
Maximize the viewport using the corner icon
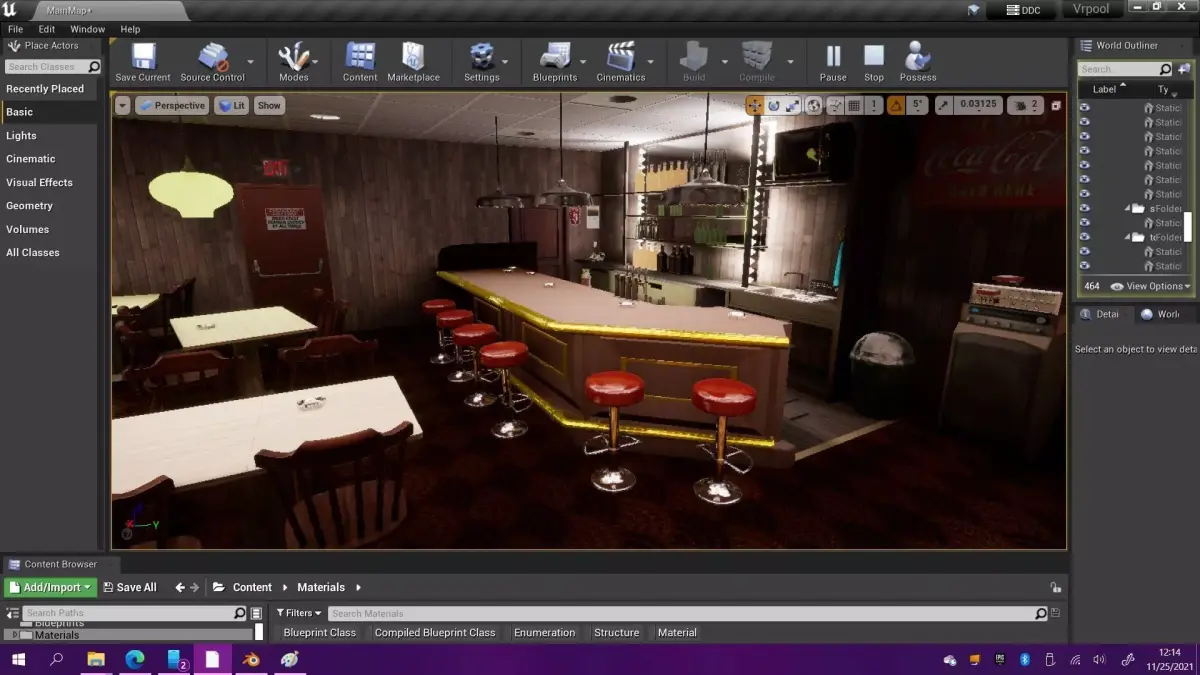1056,105
